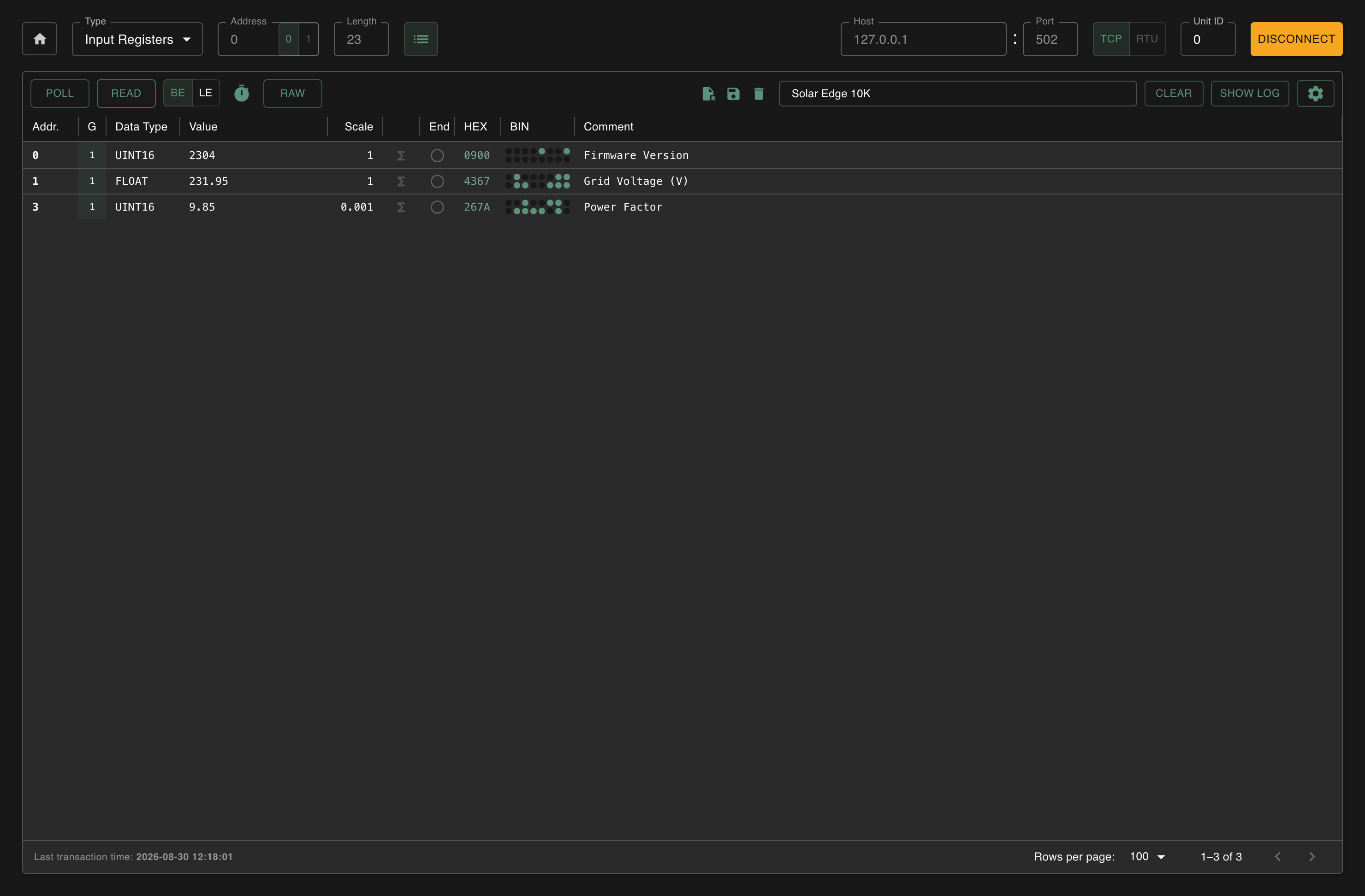Click the POLL button
Viewport: 1365px width, 896px height.
point(59,93)
